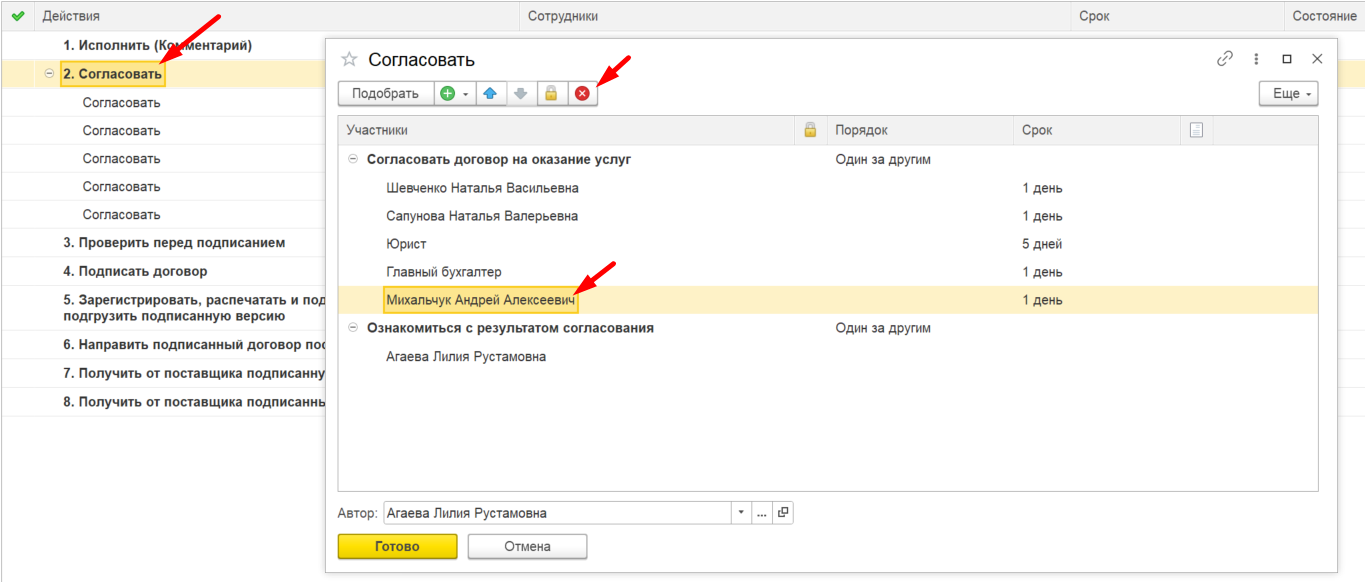Viewport: 1365px width, 582px height.
Task: Select participant Михальчук Андрей Алексеевич
Action: coord(481,300)
